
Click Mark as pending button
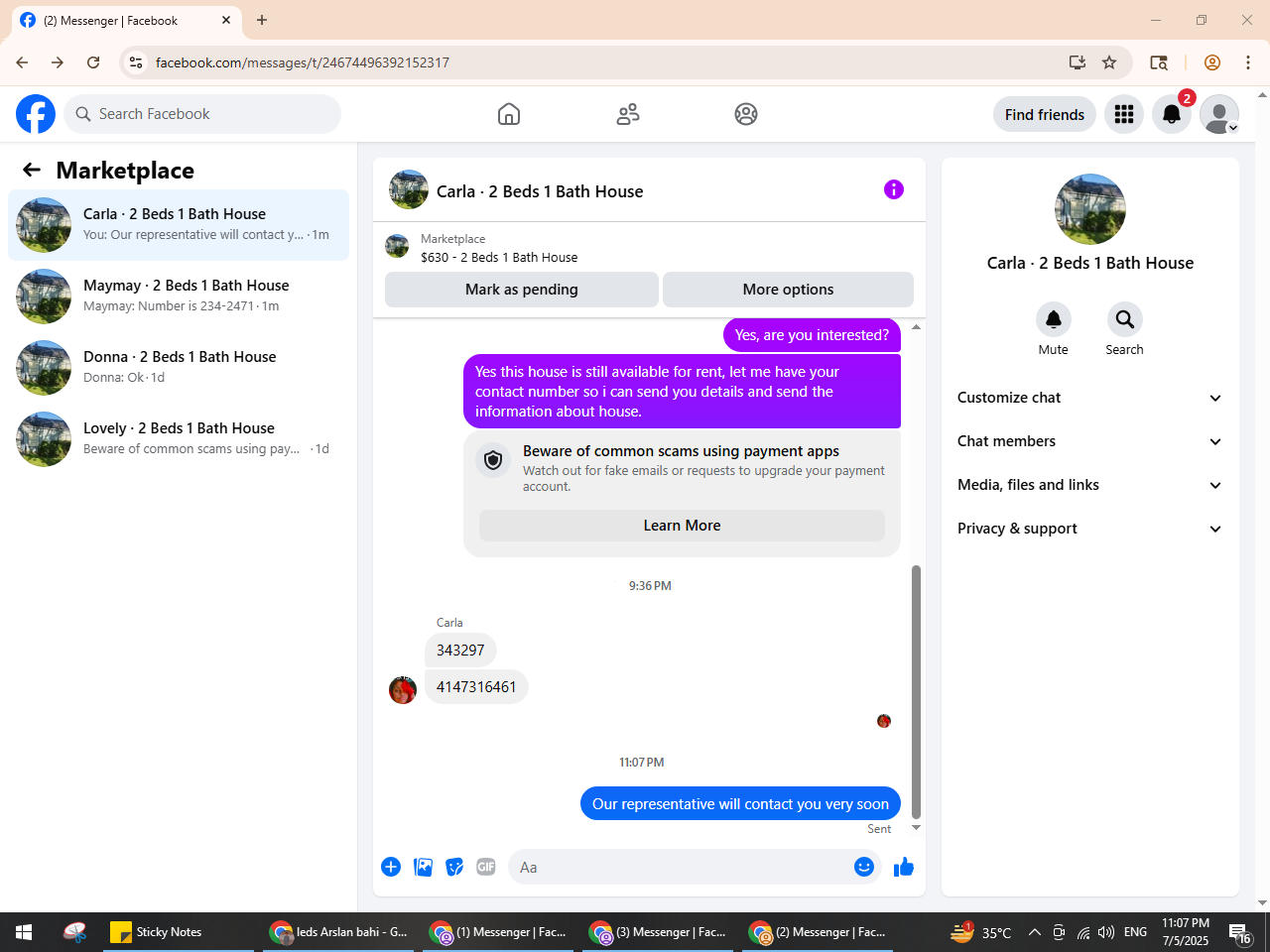(522, 290)
